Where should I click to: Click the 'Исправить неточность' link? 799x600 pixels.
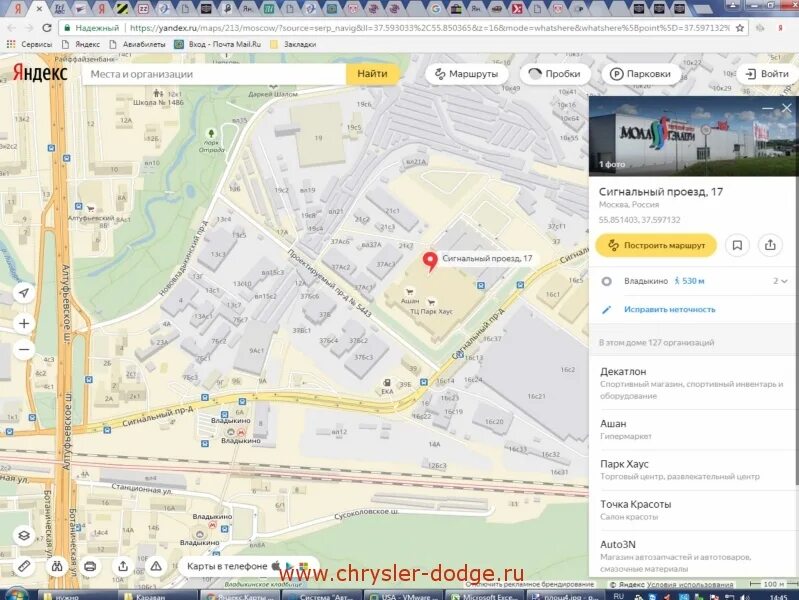click(x=670, y=309)
